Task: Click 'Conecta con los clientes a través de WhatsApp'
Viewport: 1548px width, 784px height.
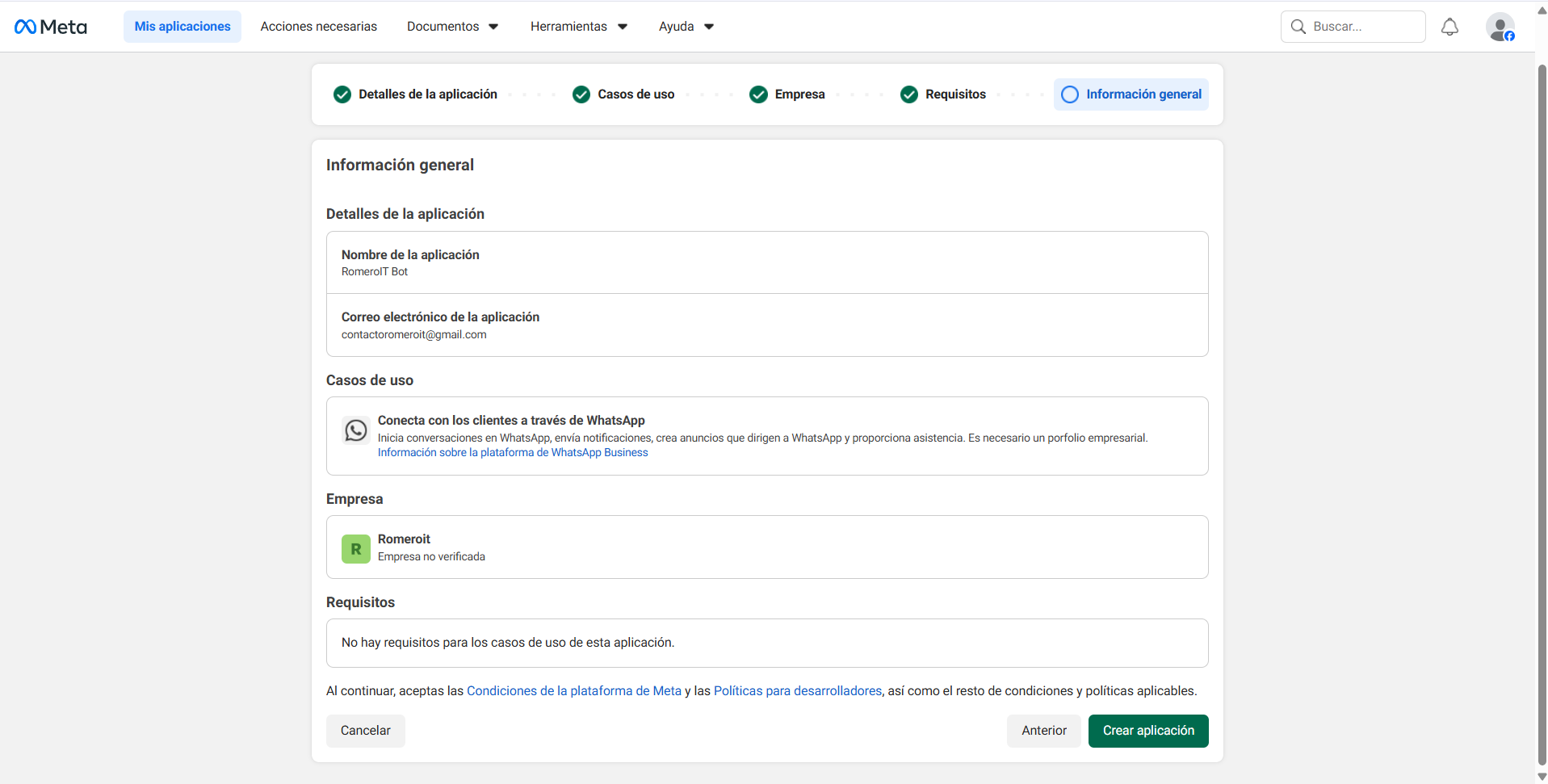Action: [x=511, y=421]
